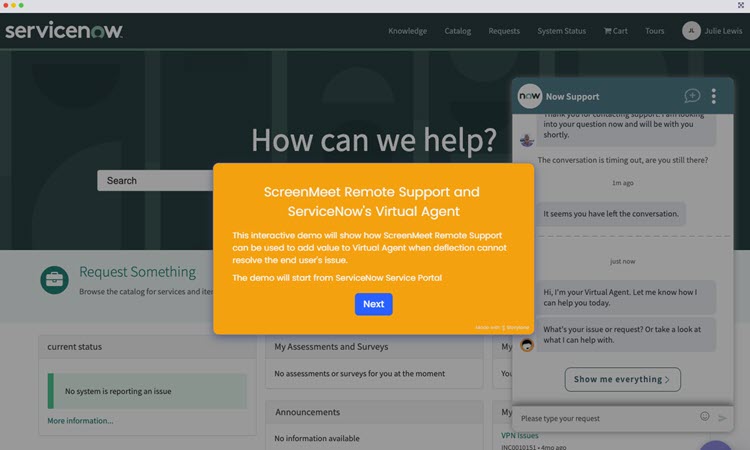Click the macOS green fullscreen window button
Viewport: 750px width, 450px height.
click(x=21, y=5)
